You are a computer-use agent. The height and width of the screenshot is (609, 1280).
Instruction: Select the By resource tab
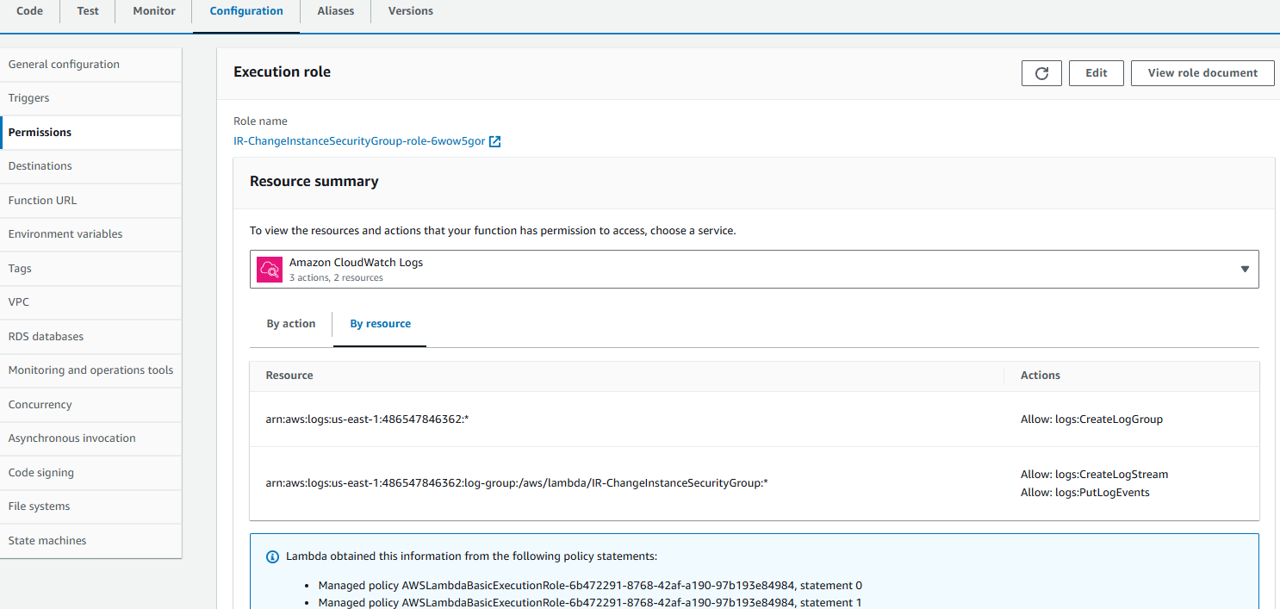pyautogui.click(x=380, y=324)
